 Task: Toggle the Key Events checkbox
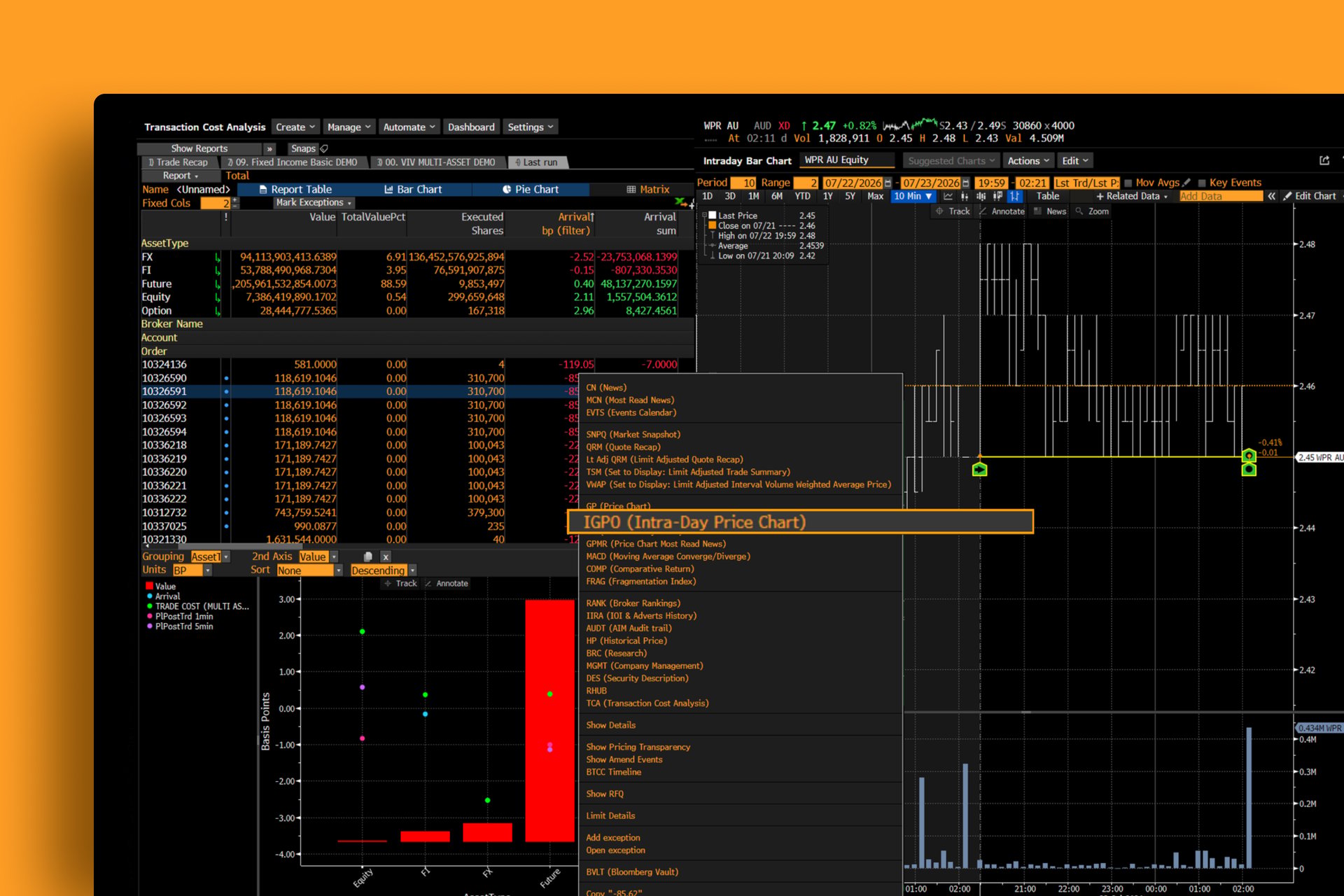[x=1201, y=183]
